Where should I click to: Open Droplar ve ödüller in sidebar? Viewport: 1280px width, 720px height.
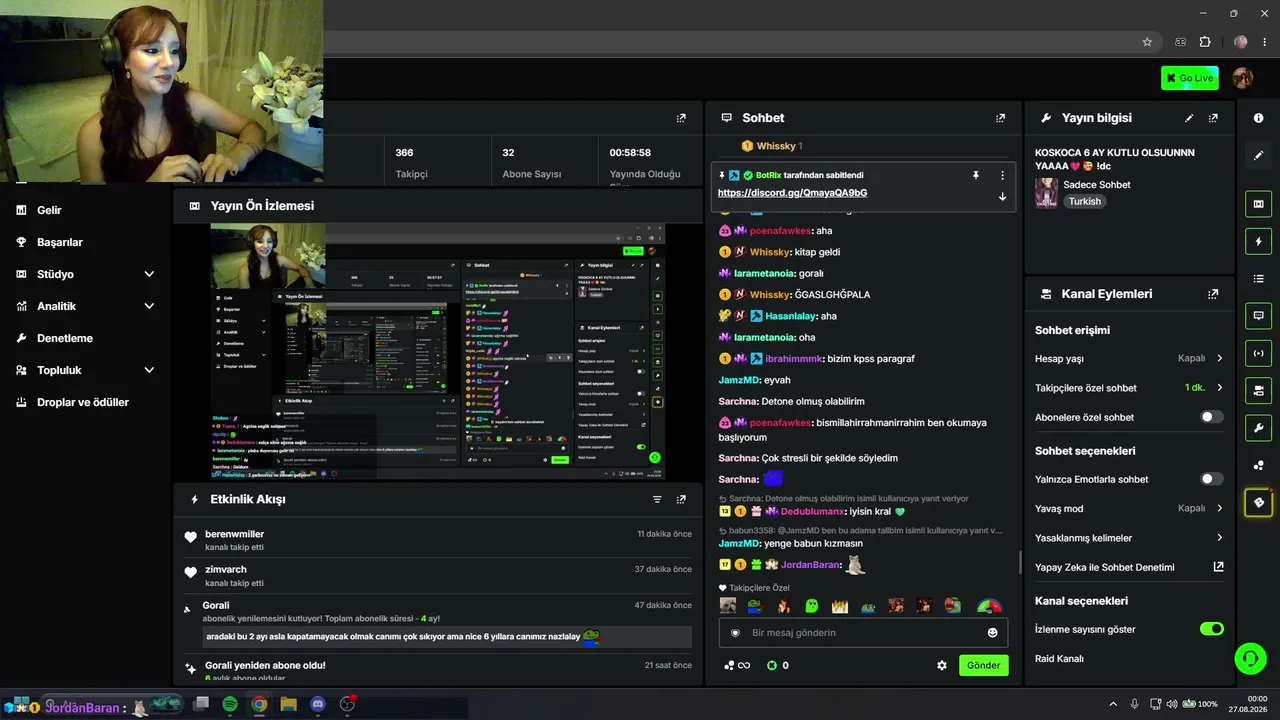[83, 402]
